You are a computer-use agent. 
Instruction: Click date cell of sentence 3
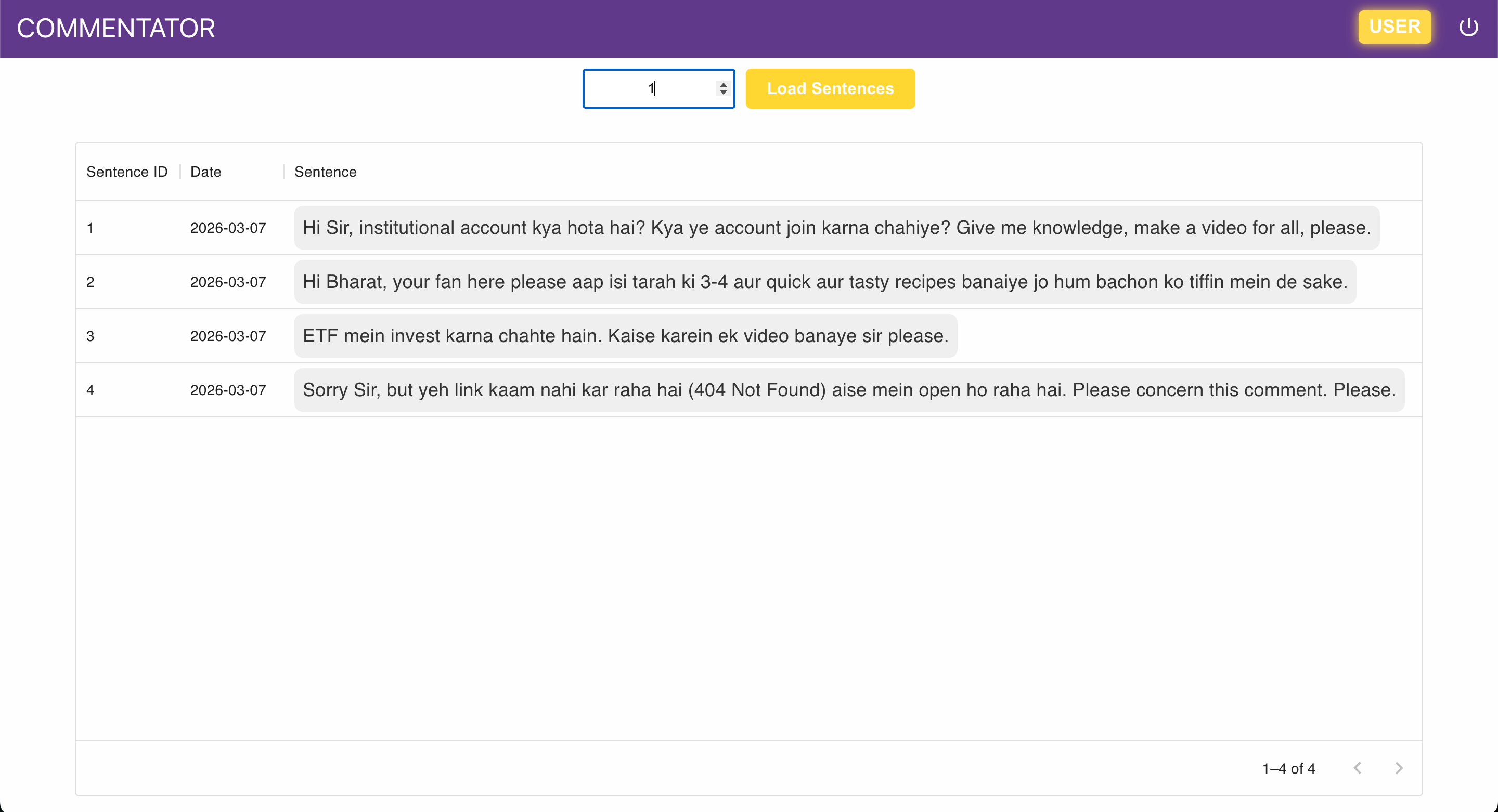click(x=228, y=336)
